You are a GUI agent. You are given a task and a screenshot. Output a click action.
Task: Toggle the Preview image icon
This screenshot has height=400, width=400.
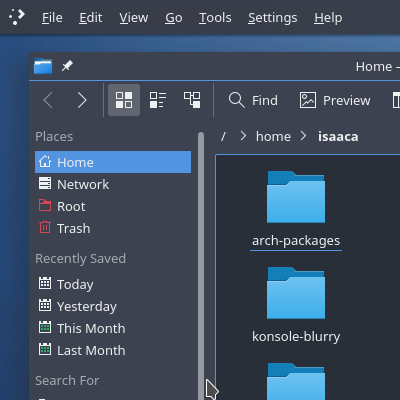coord(308,100)
